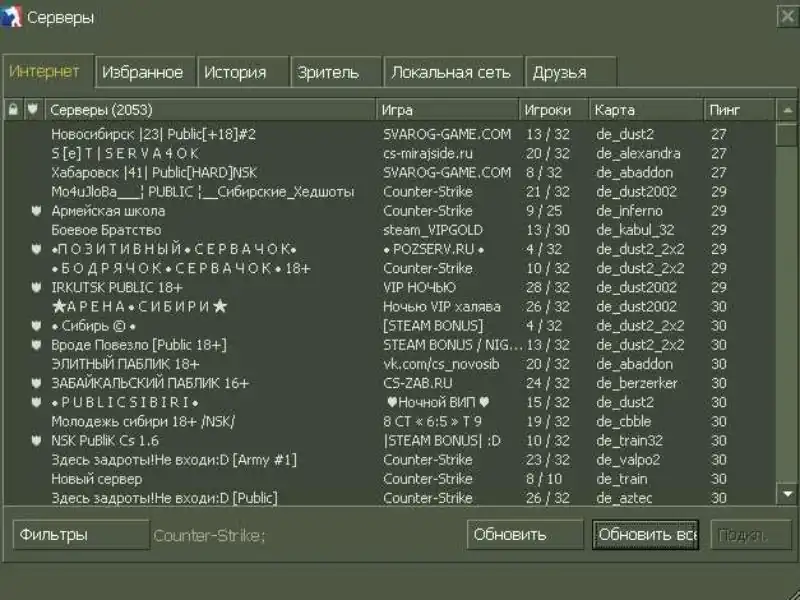Viewport: 800px width, 600px height.
Task: Click the shield icon on NSK PuBliK Cs 1.6 row
Action: pyautogui.click(x=36, y=440)
